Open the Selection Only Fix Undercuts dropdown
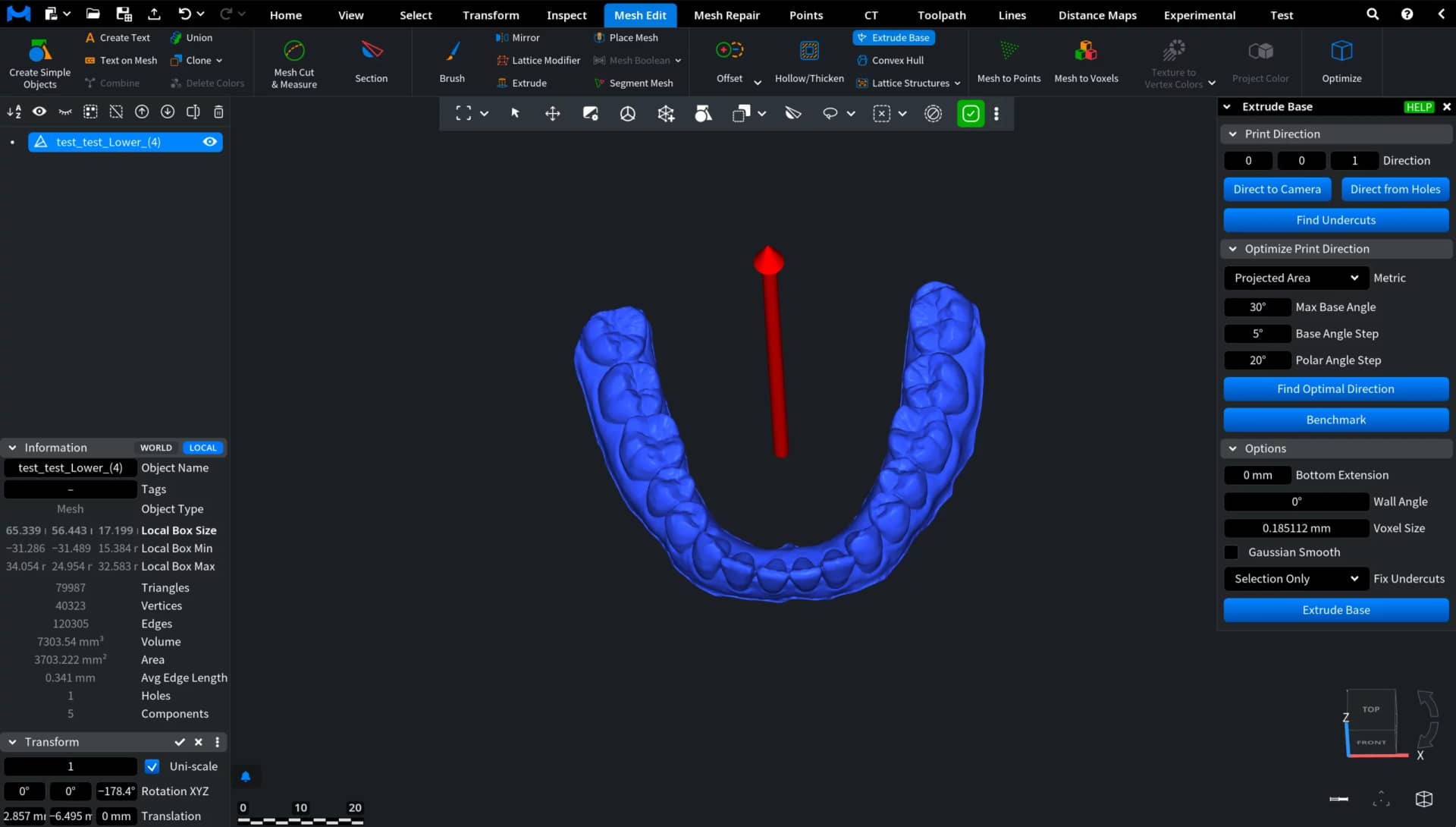 (x=1296, y=579)
